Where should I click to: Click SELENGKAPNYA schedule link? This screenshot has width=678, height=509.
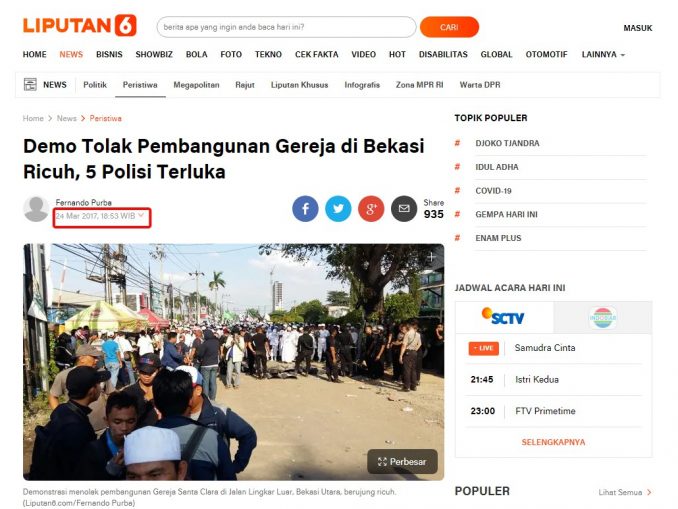click(x=553, y=442)
